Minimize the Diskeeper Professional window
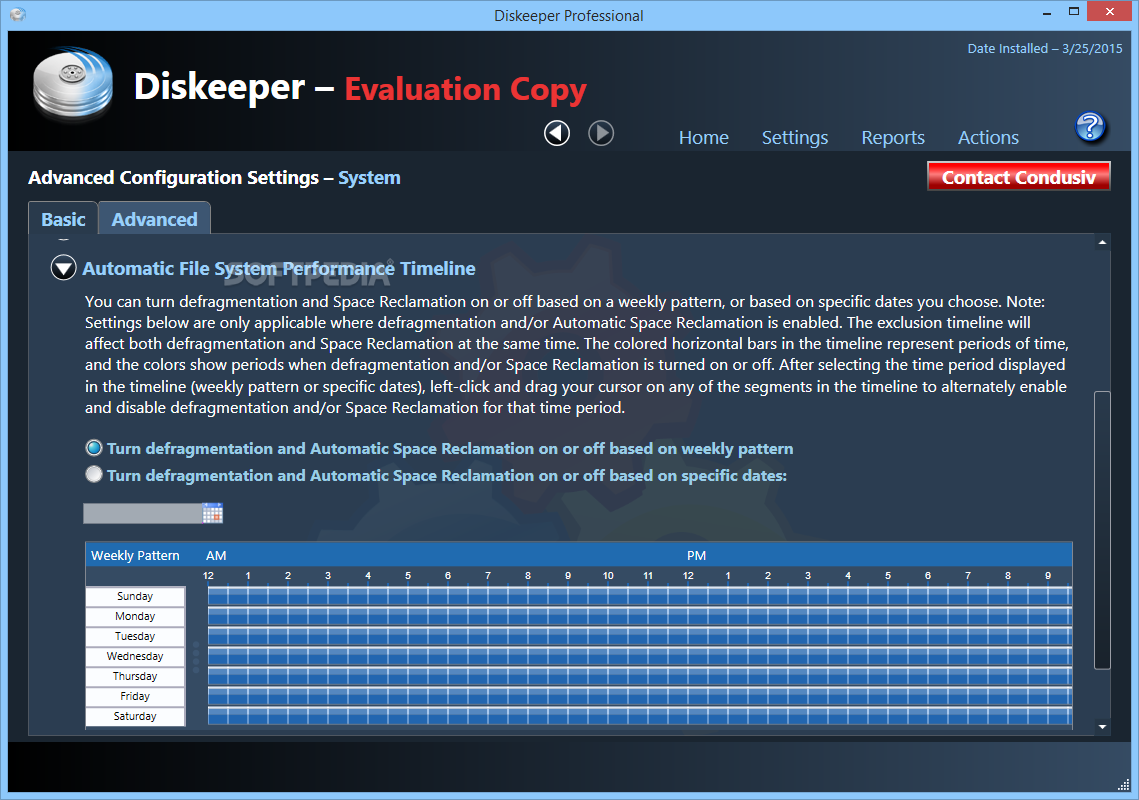This screenshot has height=800, width=1139. tap(1047, 12)
